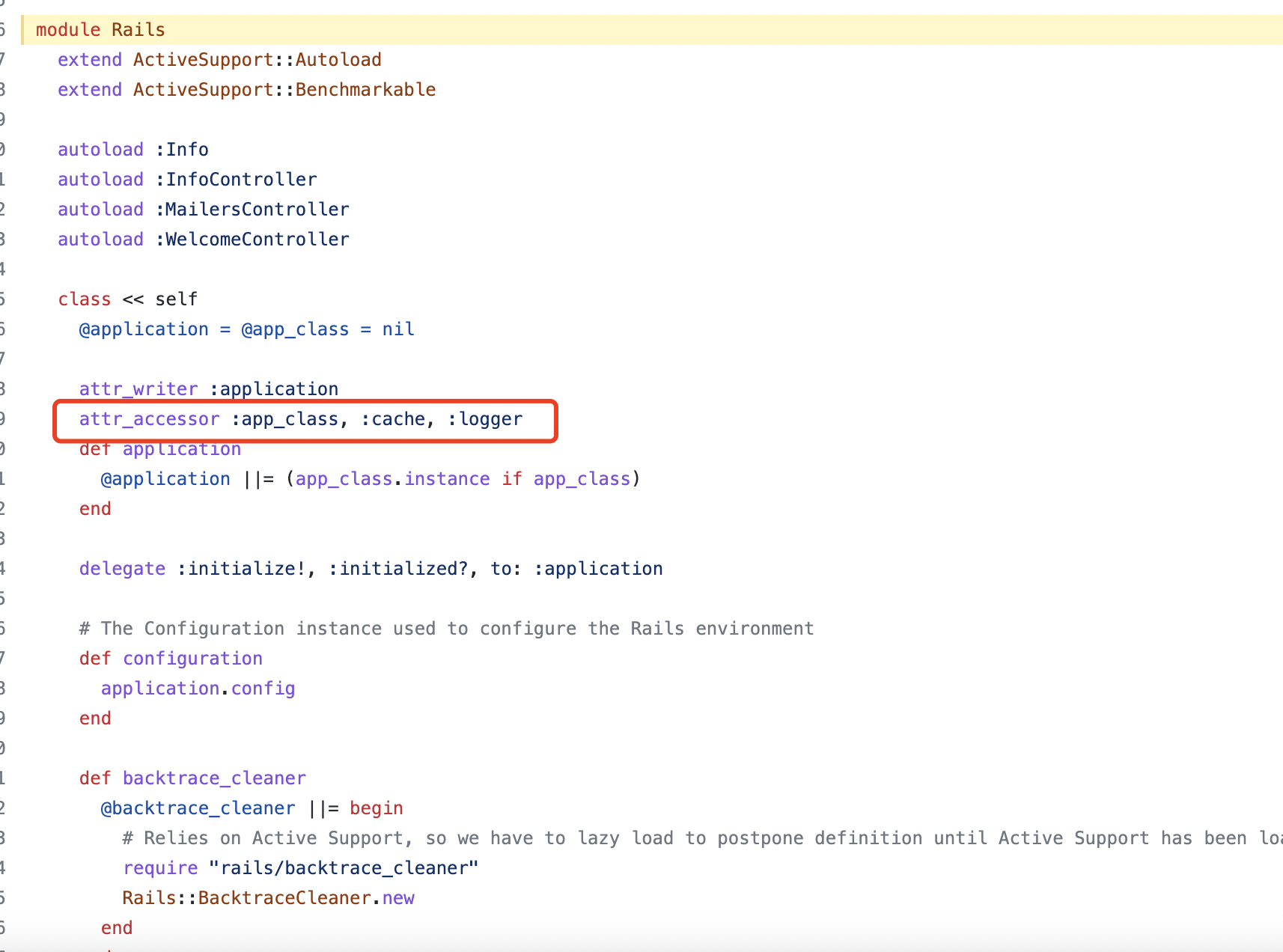Click ':InfoController' symbol
1283x952 pixels.
[236, 180]
